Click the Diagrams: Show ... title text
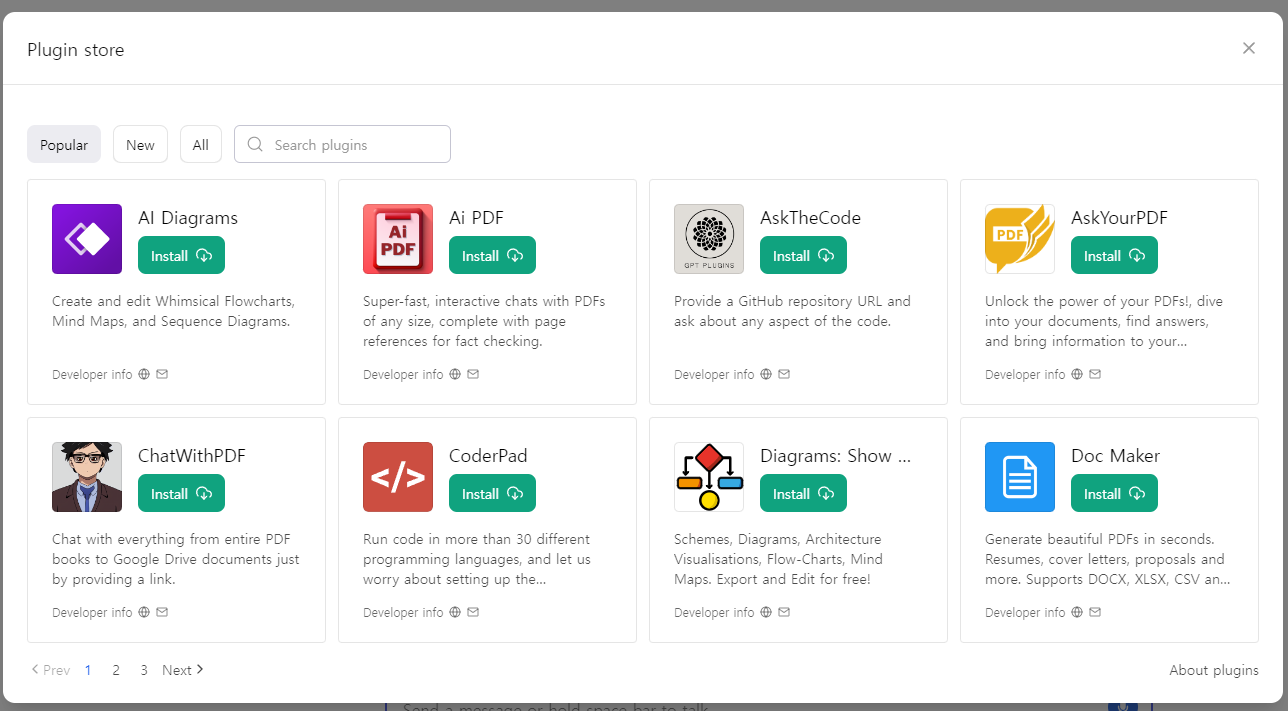 pos(835,456)
